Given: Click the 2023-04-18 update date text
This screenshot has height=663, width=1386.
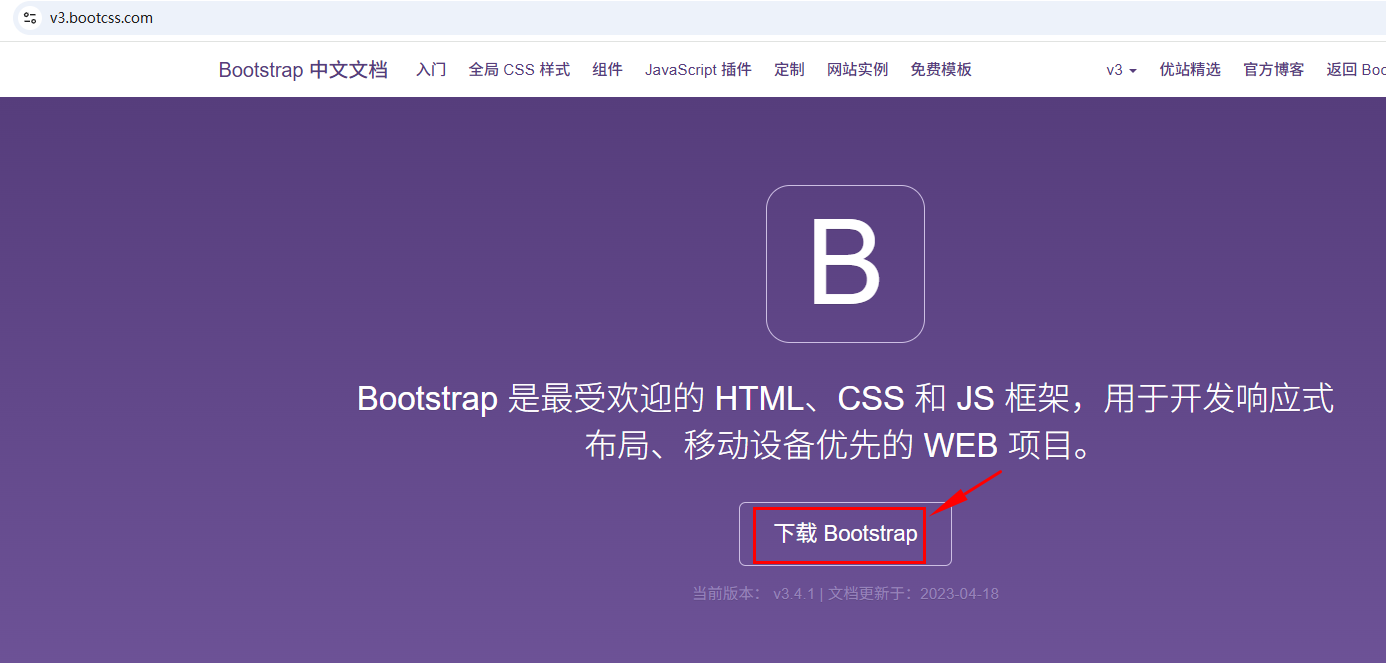Looking at the screenshot, I should tap(959, 593).
